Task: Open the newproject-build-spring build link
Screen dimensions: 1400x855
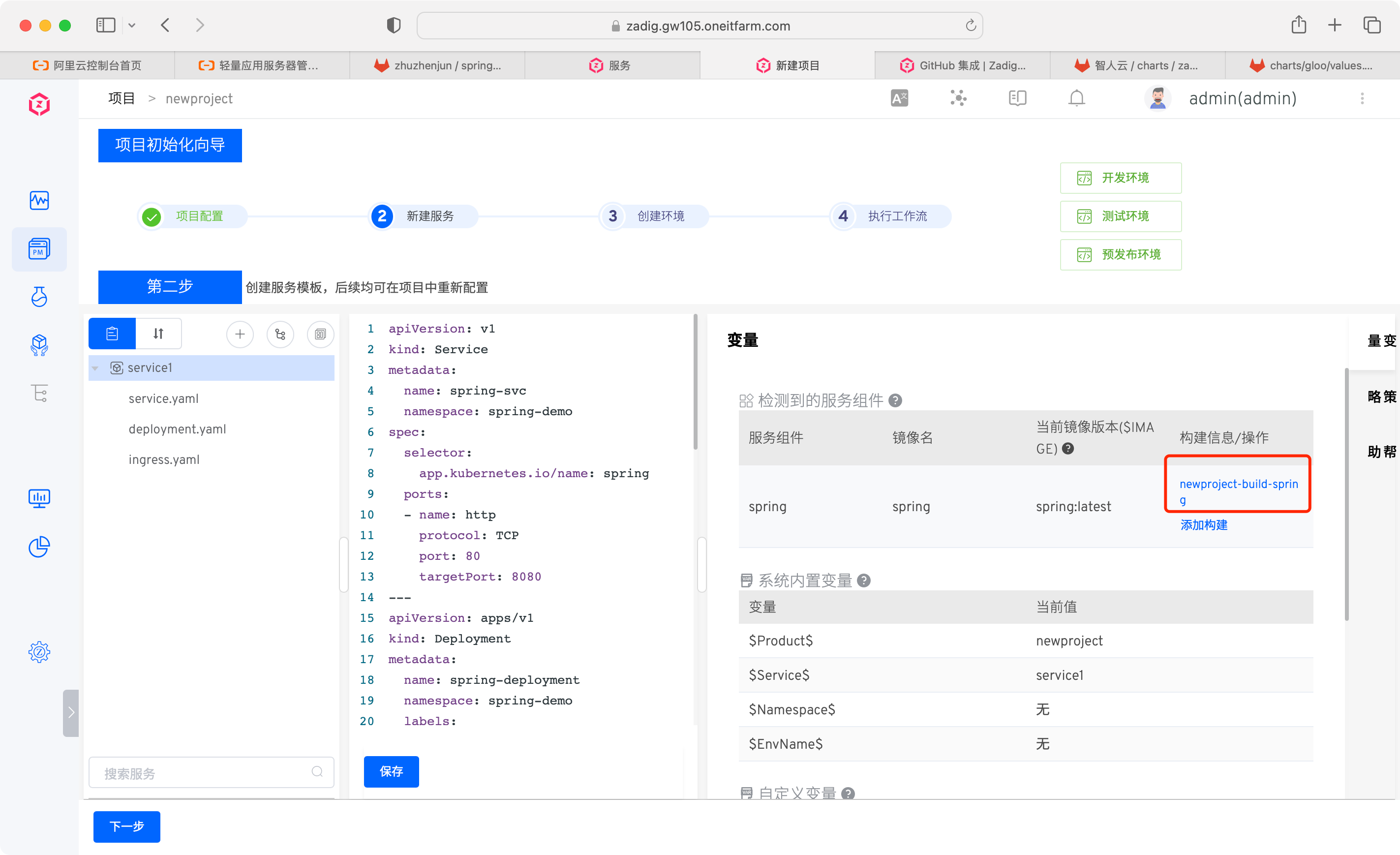Action: tap(1239, 491)
